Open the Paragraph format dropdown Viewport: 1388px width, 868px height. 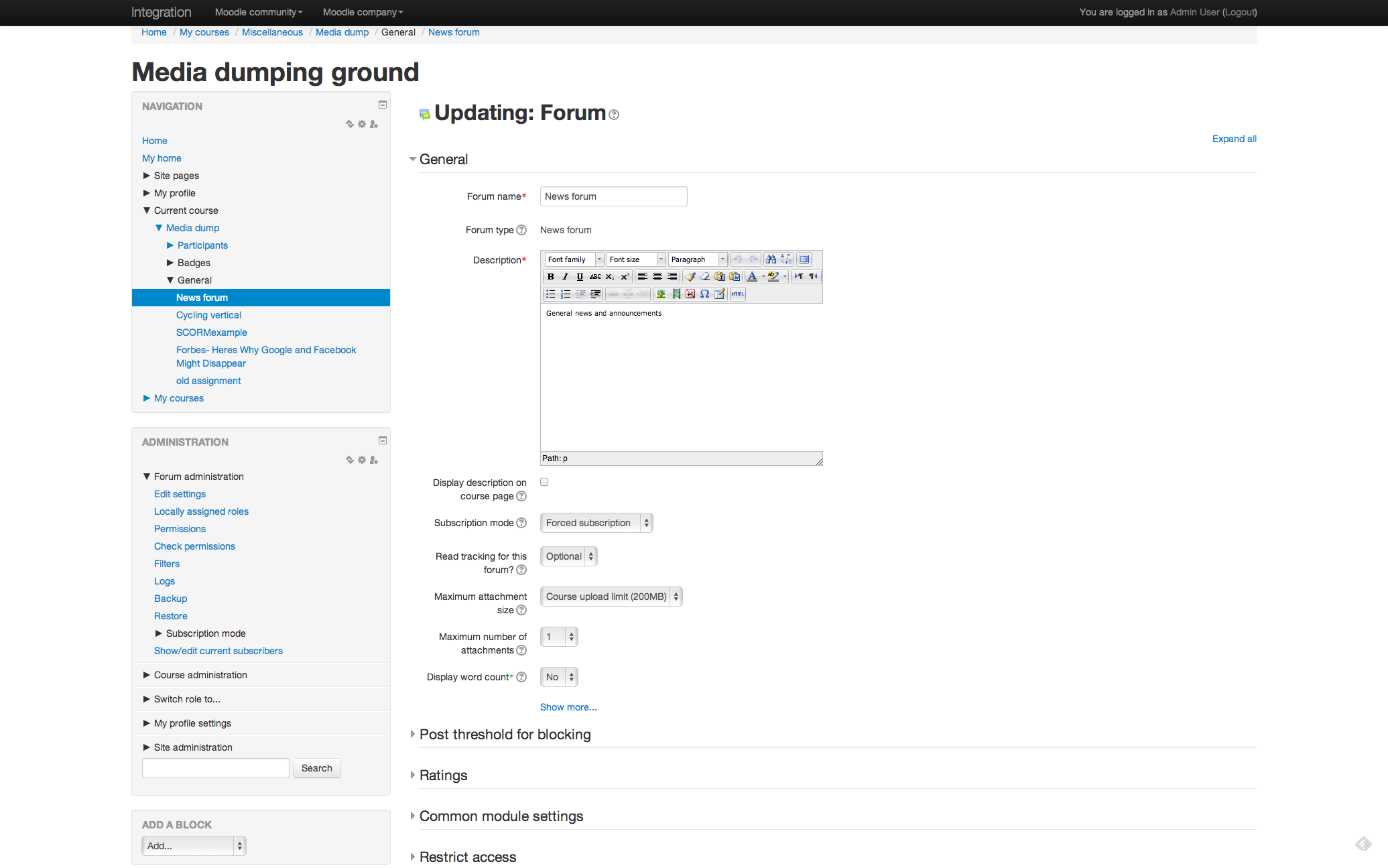(x=698, y=259)
